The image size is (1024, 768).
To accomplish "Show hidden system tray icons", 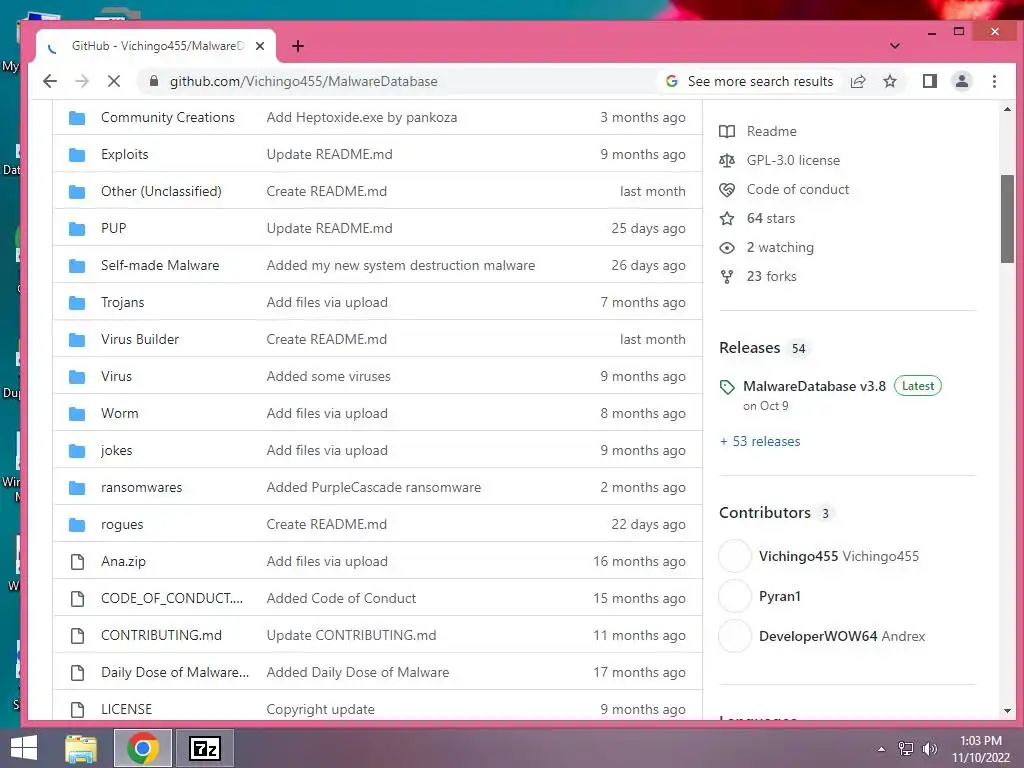I will point(881,749).
